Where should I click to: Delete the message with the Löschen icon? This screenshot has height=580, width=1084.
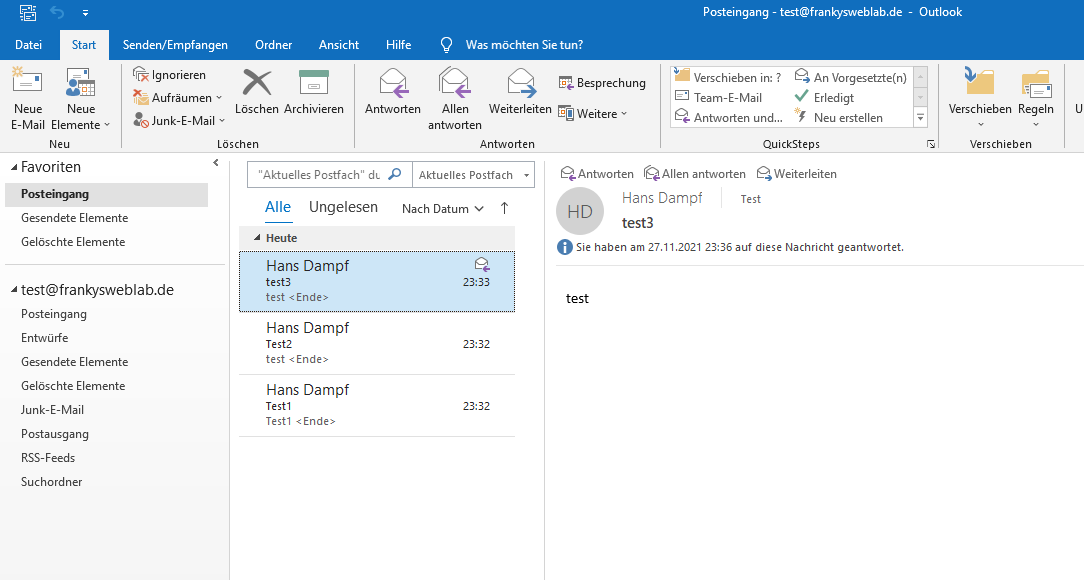click(257, 84)
